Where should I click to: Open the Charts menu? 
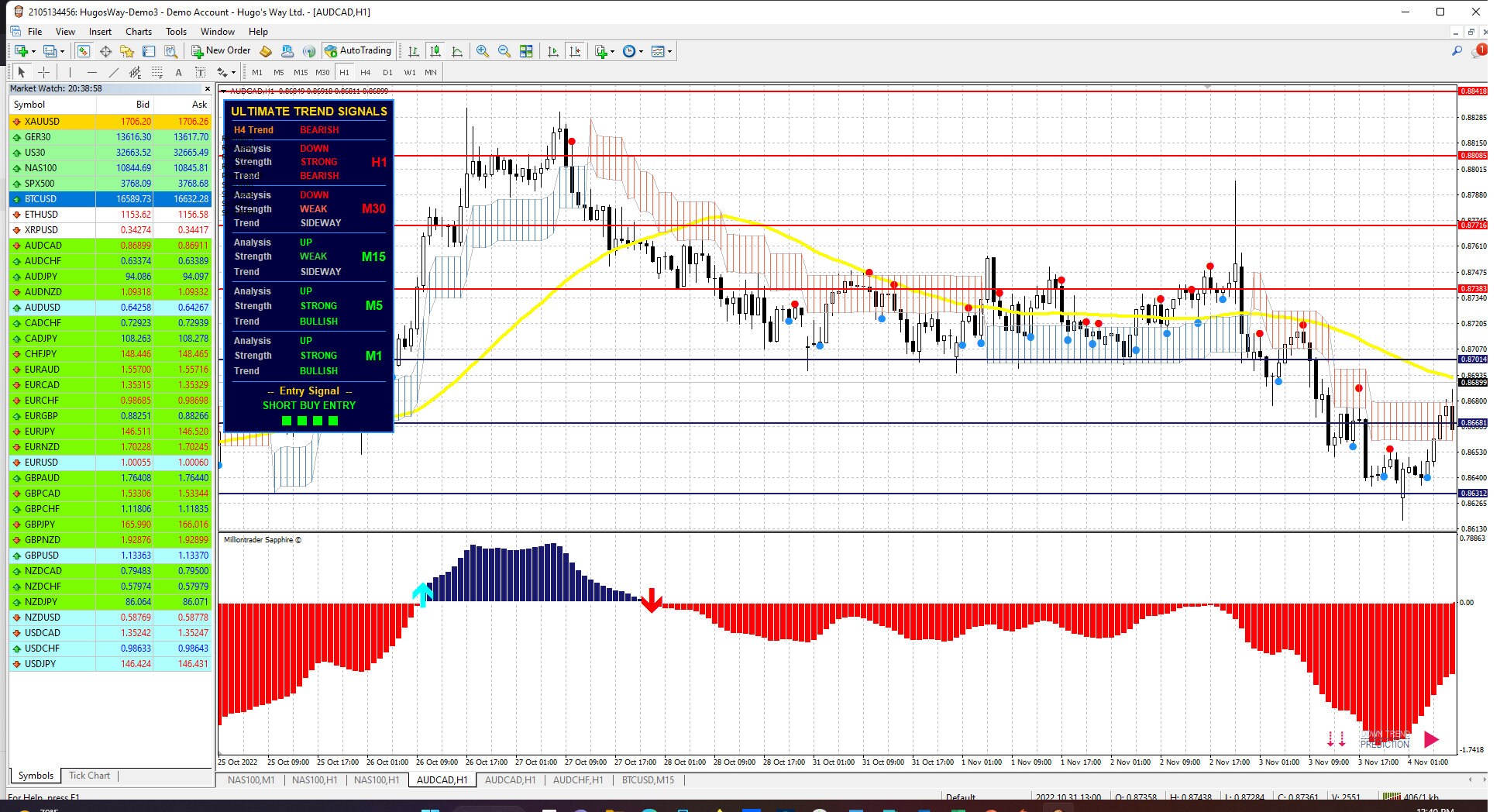[x=138, y=31]
